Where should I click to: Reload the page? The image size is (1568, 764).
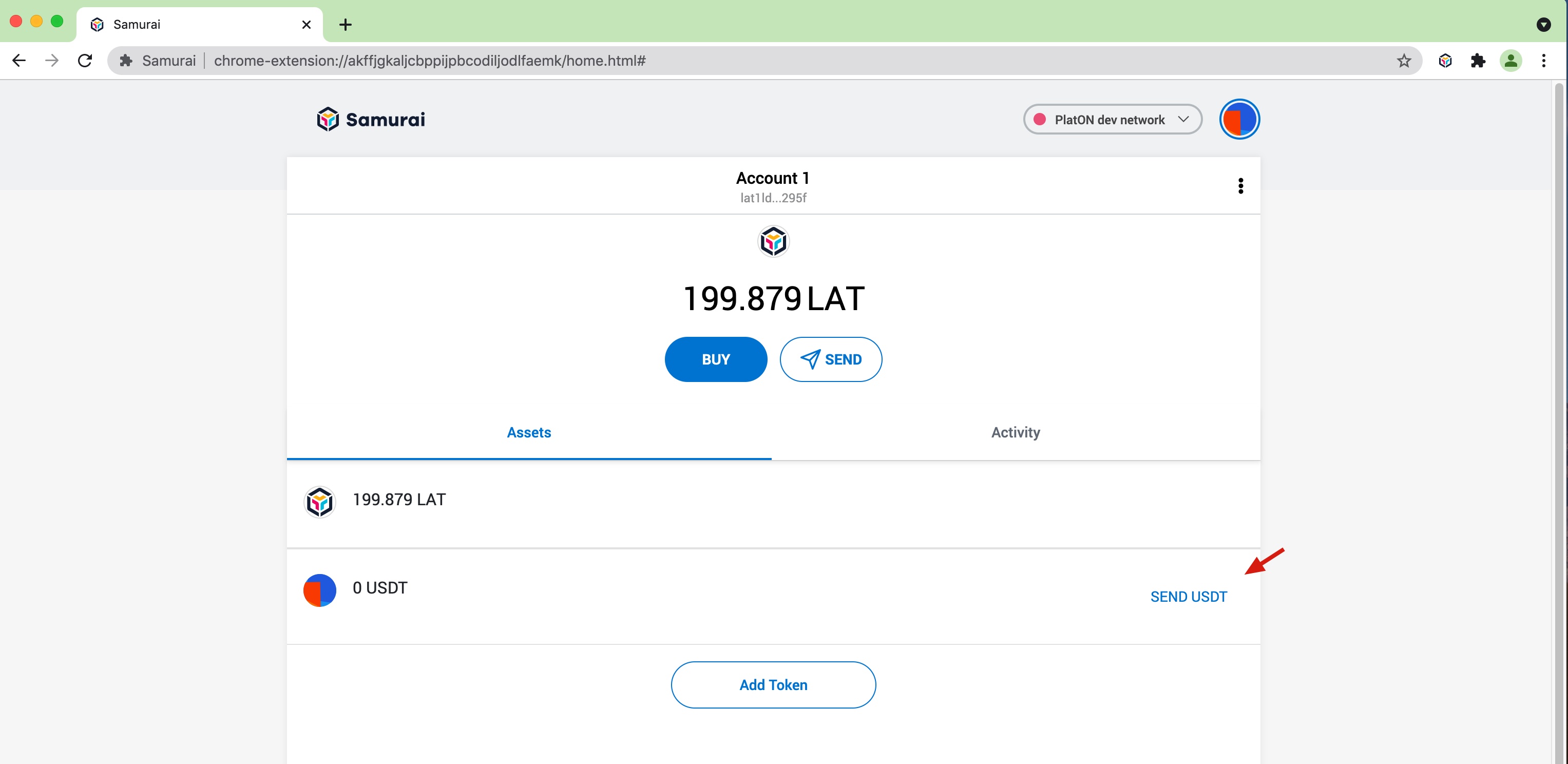[x=85, y=60]
